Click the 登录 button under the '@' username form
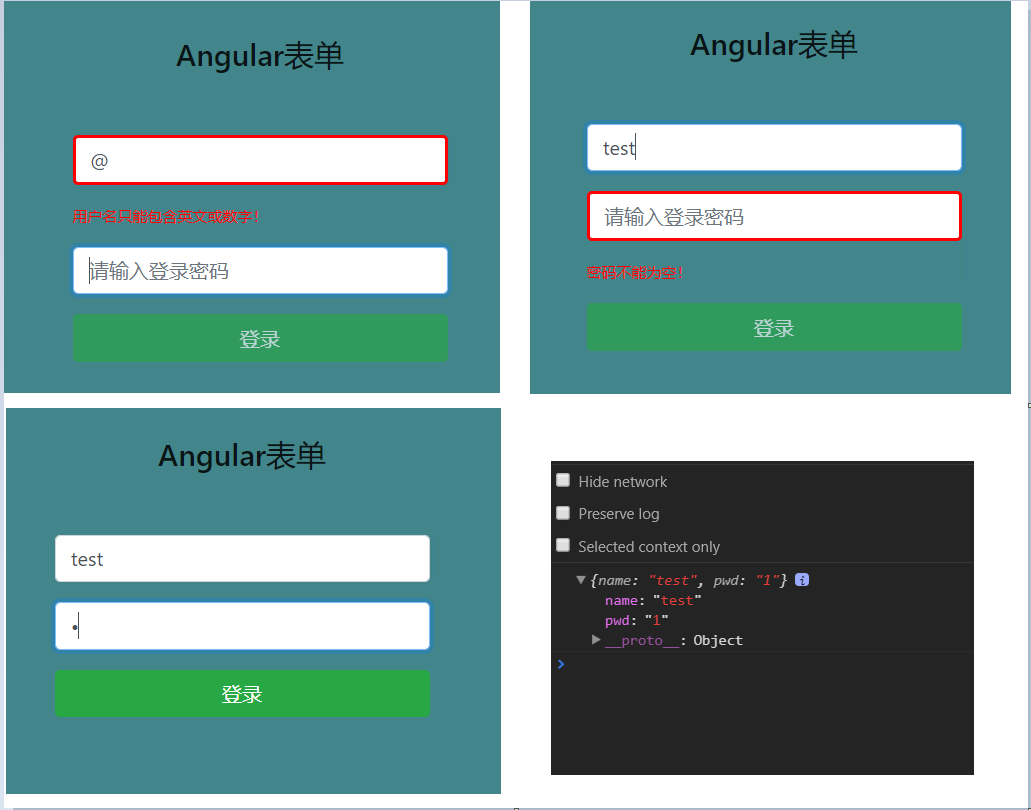This screenshot has height=810, width=1031. 260,339
